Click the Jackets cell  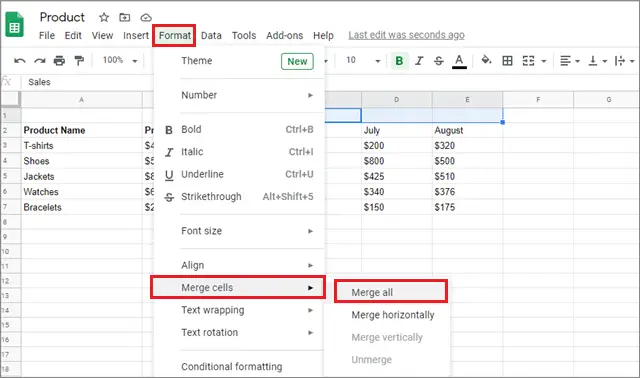click(x=82, y=177)
